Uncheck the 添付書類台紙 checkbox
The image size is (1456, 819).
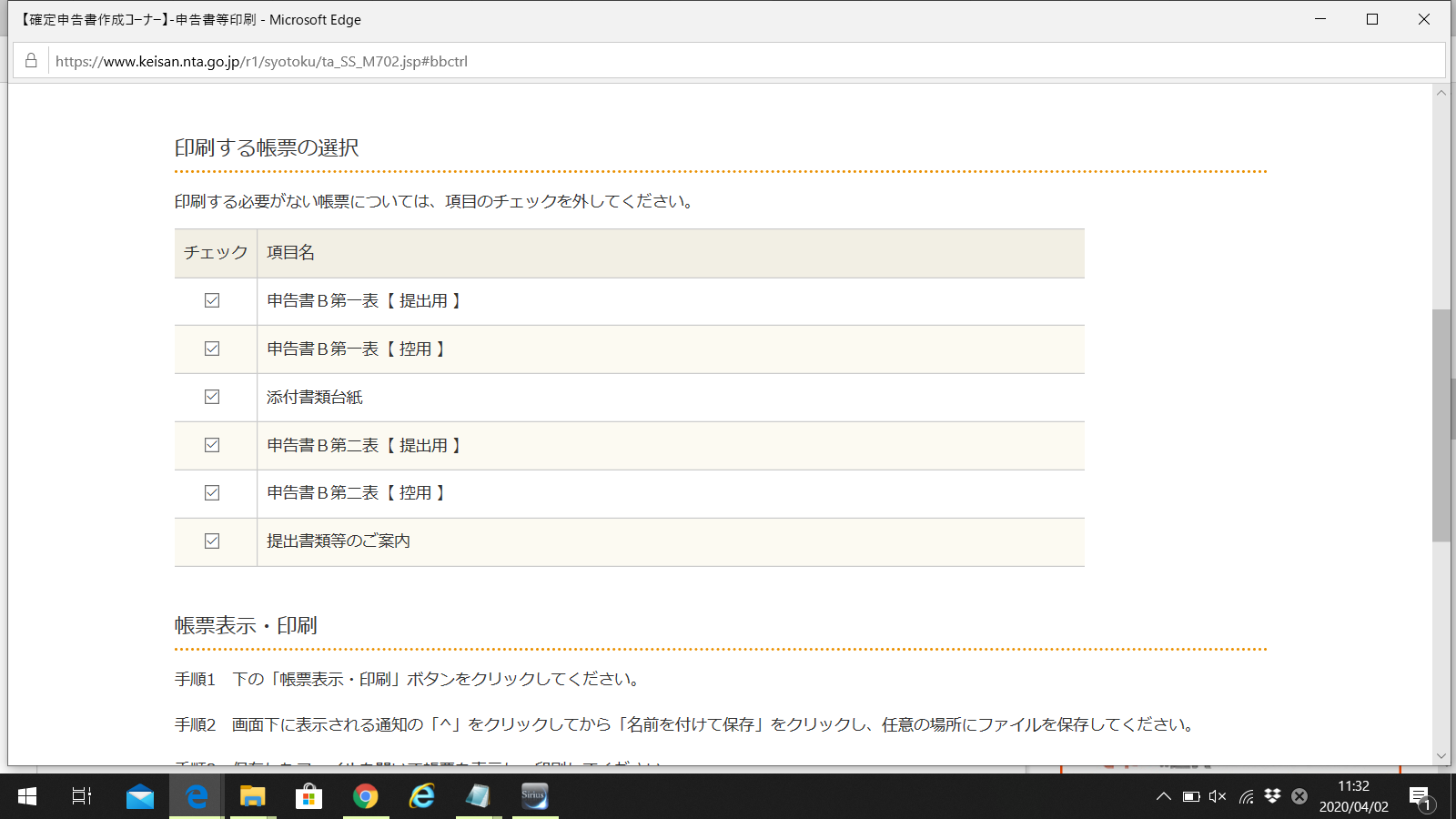pyautogui.click(x=212, y=397)
